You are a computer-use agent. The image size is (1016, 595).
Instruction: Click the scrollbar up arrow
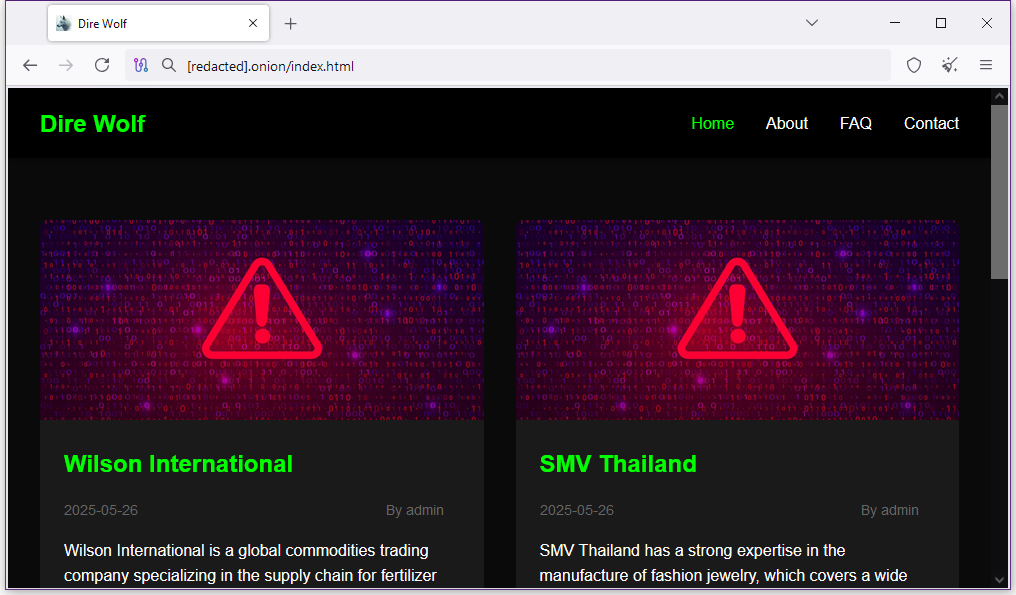999,97
